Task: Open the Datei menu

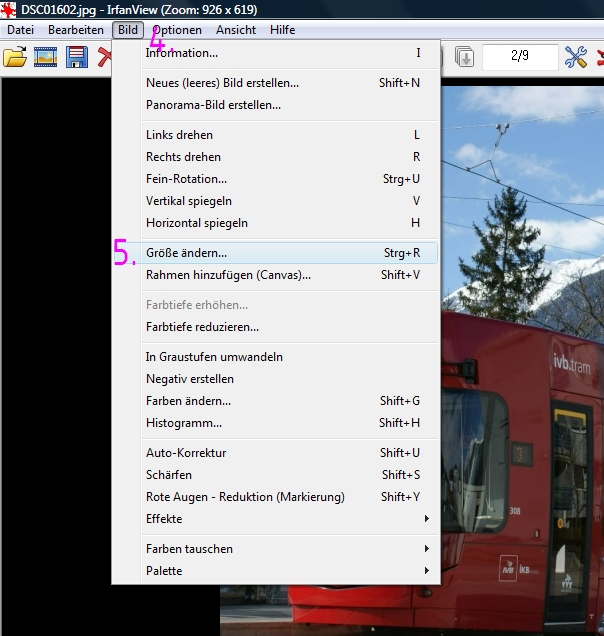Action: [20, 30]
